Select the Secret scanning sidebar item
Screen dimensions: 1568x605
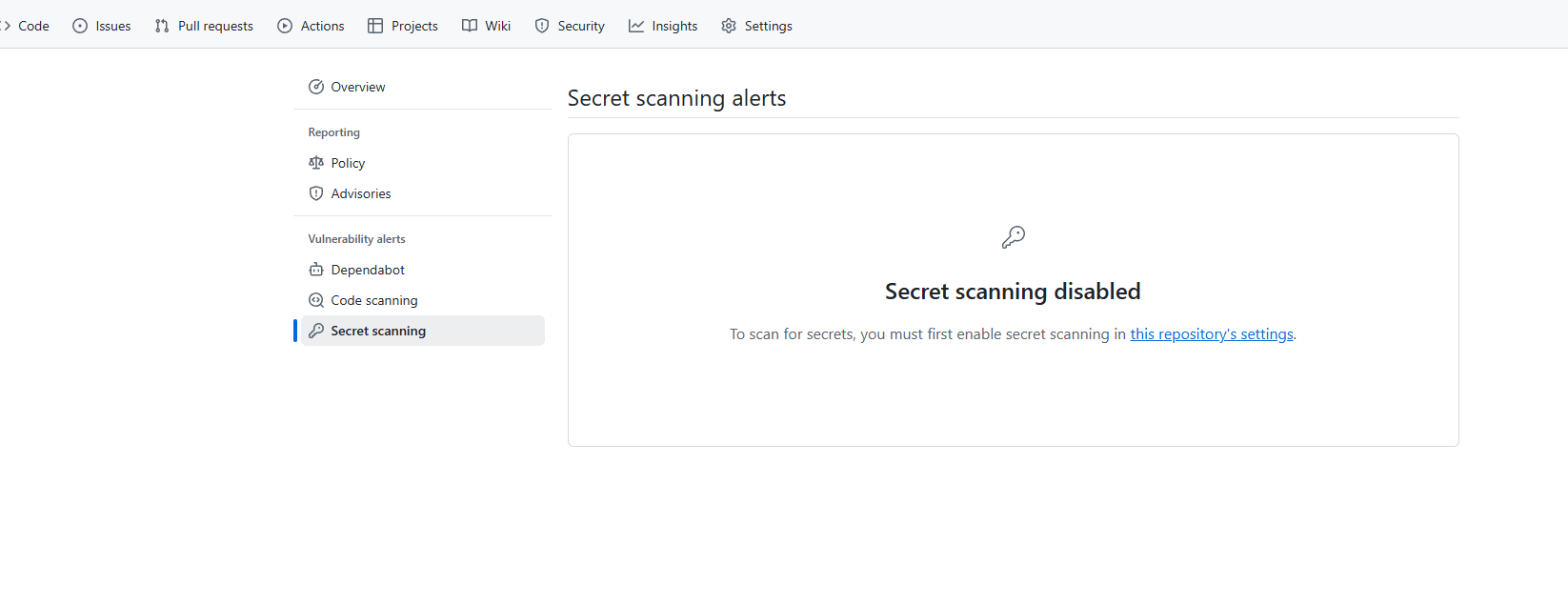378,331
